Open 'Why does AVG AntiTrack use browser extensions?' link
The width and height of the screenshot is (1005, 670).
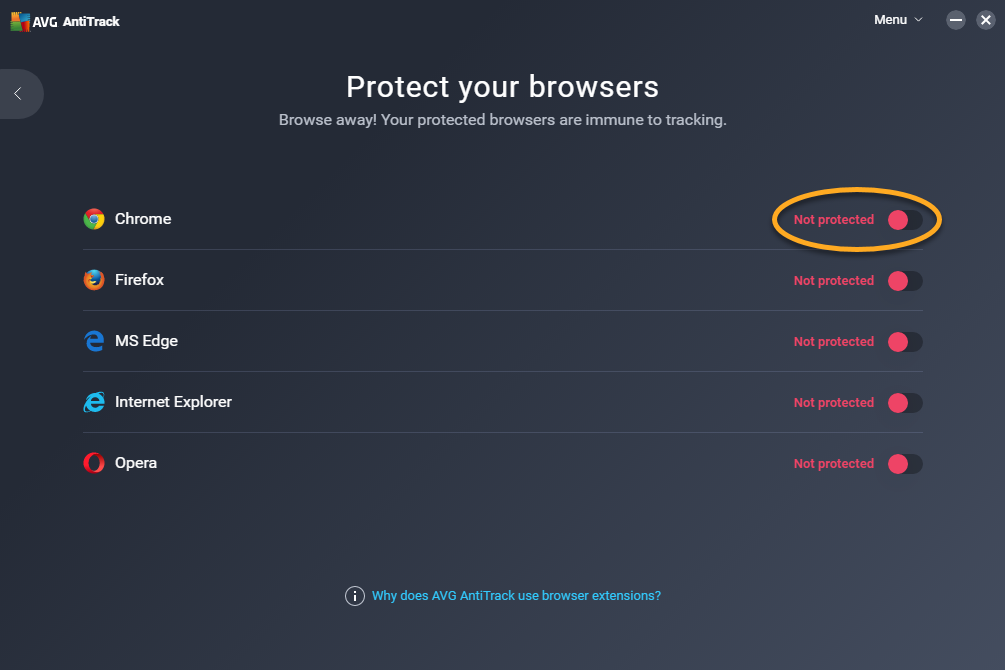click(516, 596)
